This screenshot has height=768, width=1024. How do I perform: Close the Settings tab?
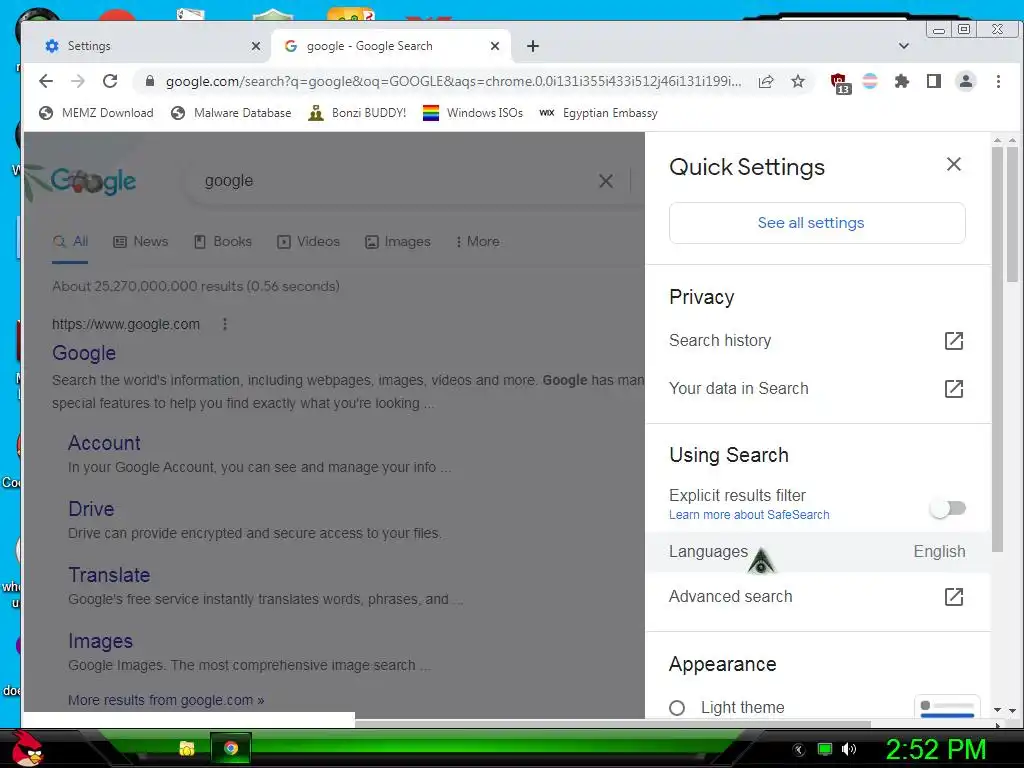click(x=256, y=46)
